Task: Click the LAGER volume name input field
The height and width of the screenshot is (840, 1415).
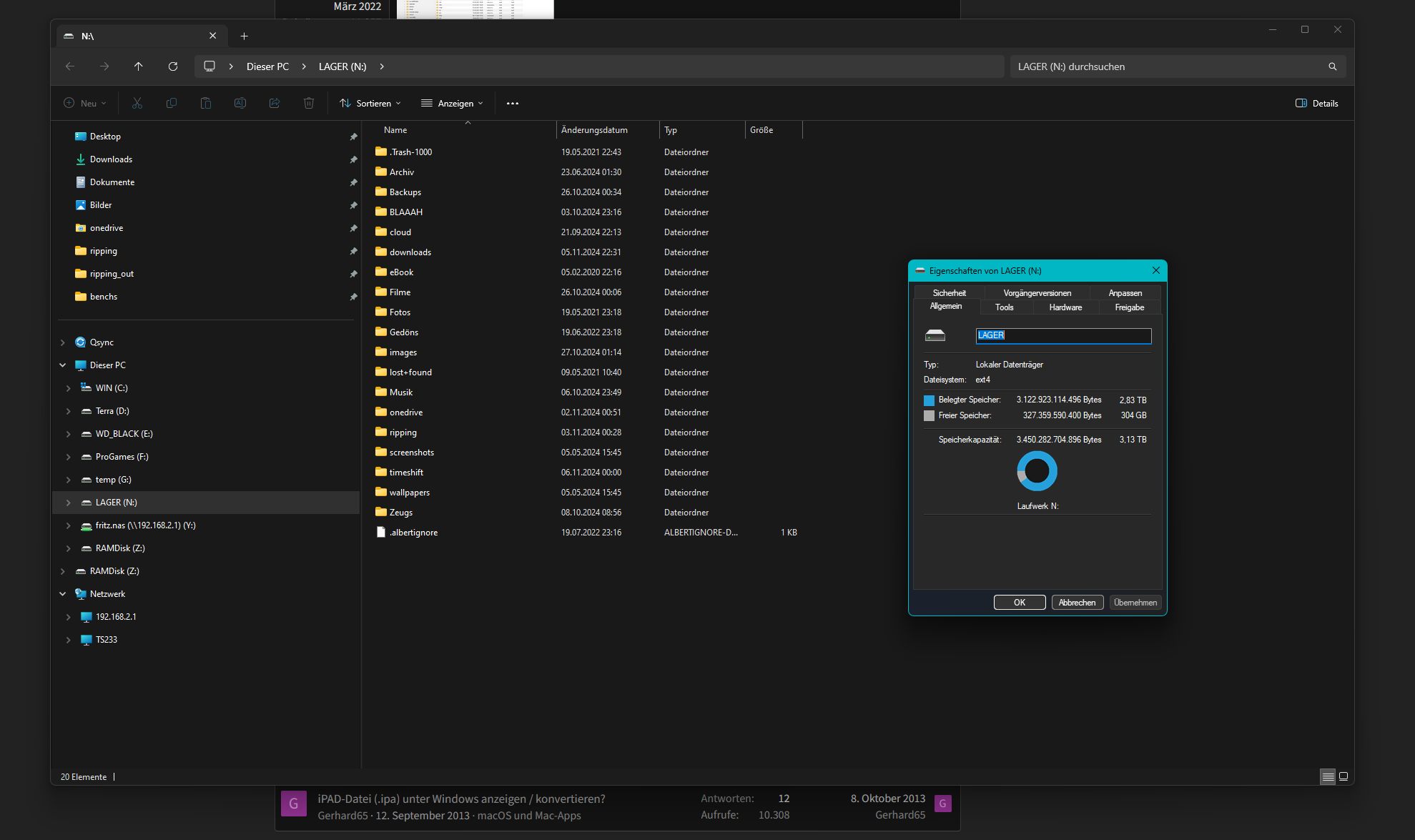Action: (x=1063, y=335)
